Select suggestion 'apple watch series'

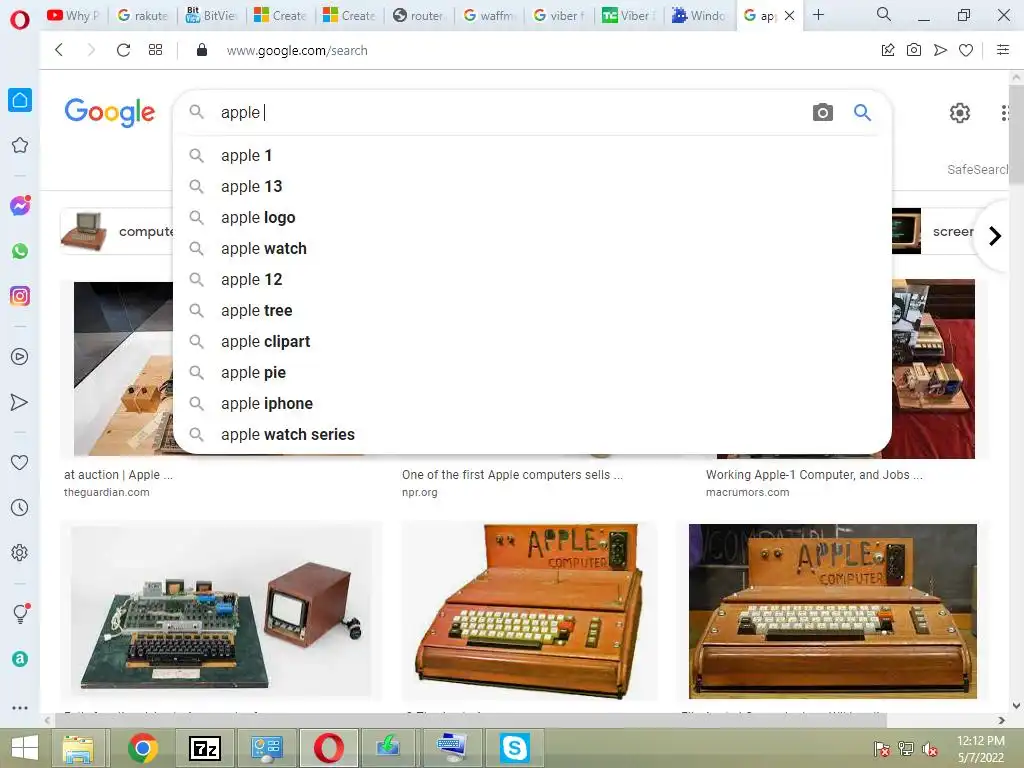point(532,434)
